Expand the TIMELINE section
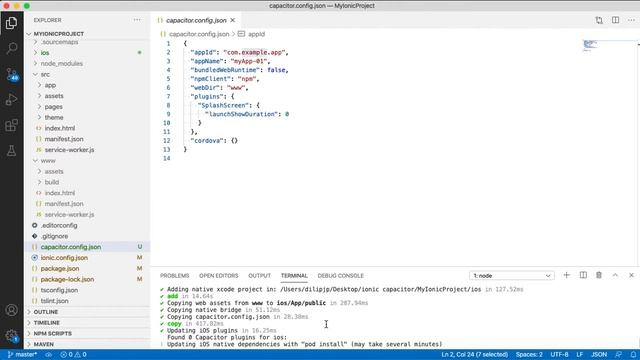 pos(47,322)
